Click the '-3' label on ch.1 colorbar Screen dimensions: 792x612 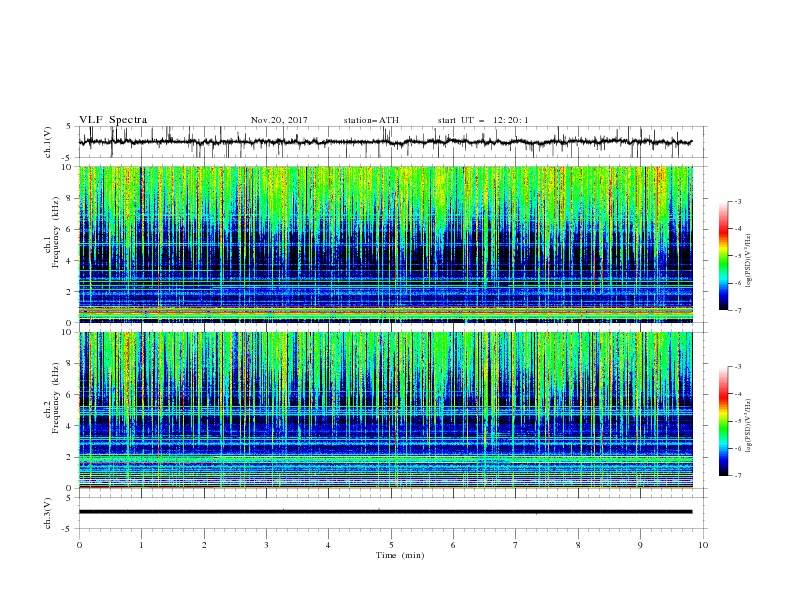coord(737,202)
